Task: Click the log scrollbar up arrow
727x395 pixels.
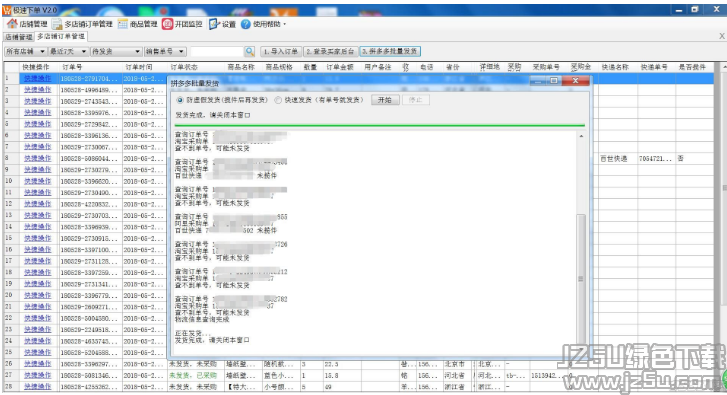Action: [580, 136]
